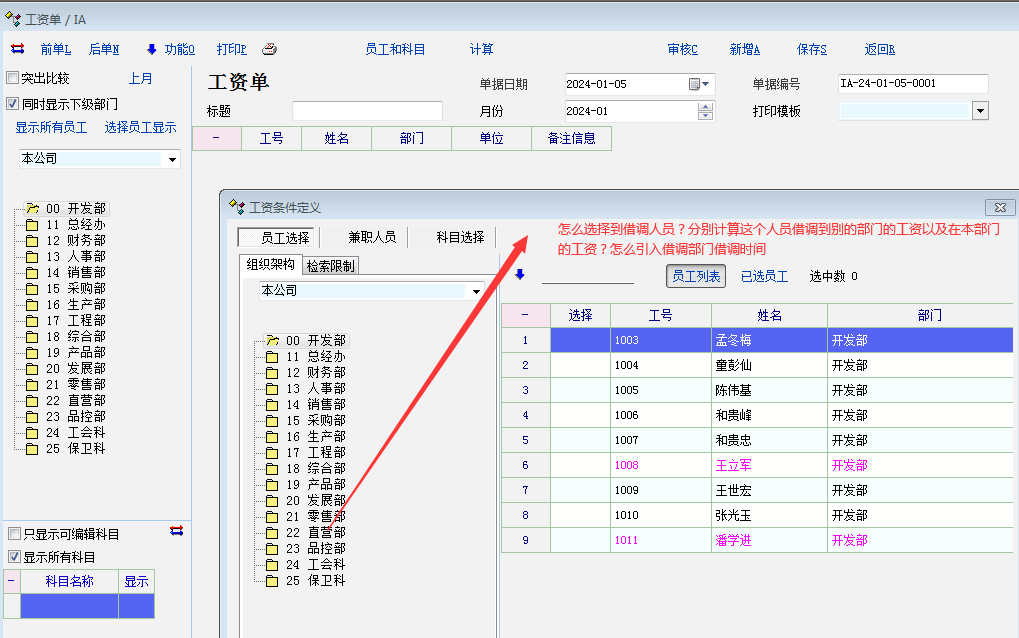
Task: Click 员工列表 button
Action: point(697,276)
